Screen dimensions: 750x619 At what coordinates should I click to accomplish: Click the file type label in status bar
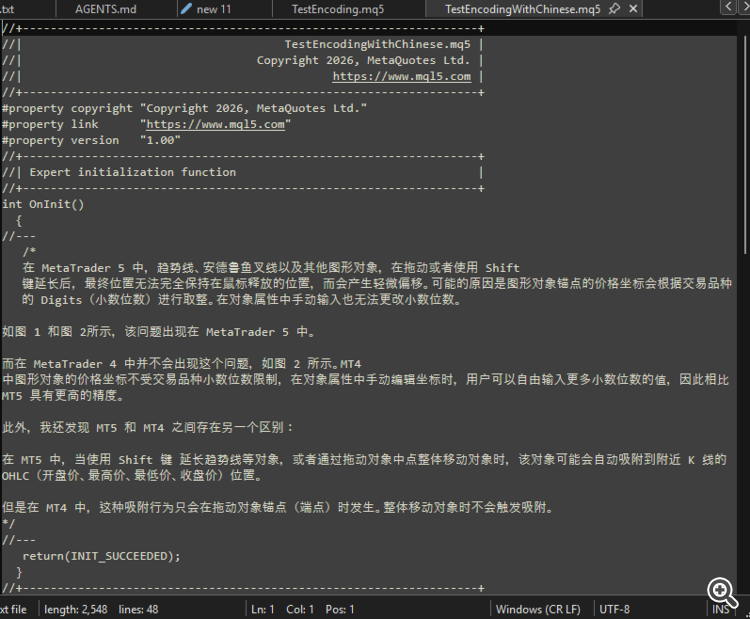click(13, 609)
